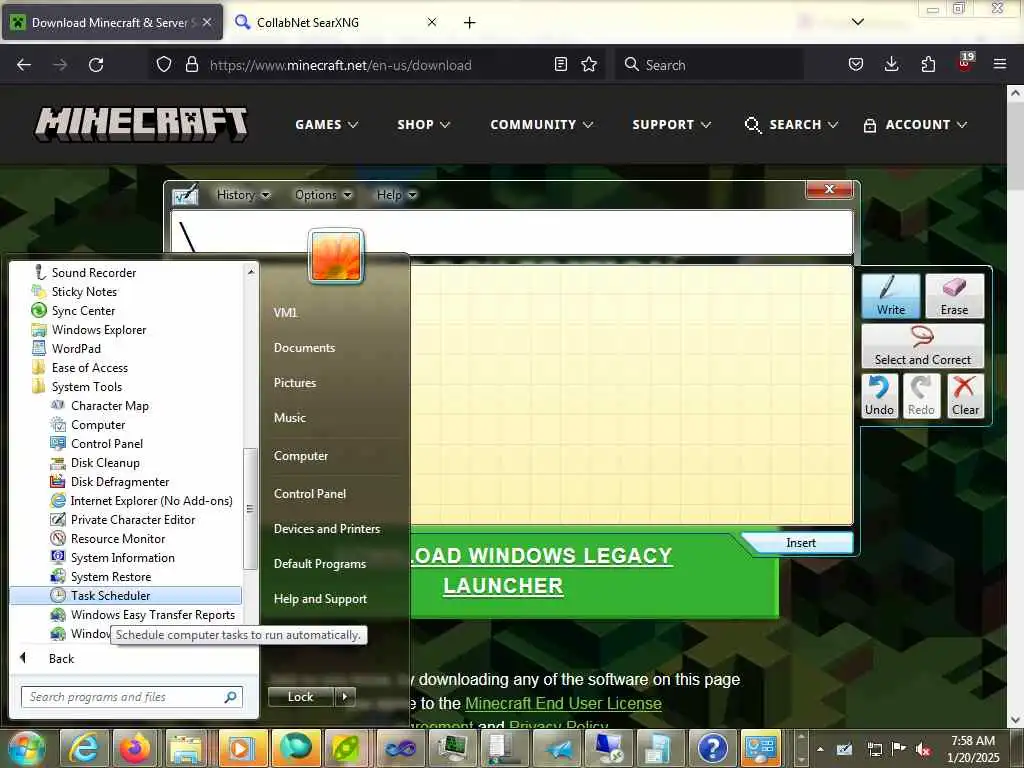Save page to Pocket icon
The image size is (1024, 768).
[856, 64]
